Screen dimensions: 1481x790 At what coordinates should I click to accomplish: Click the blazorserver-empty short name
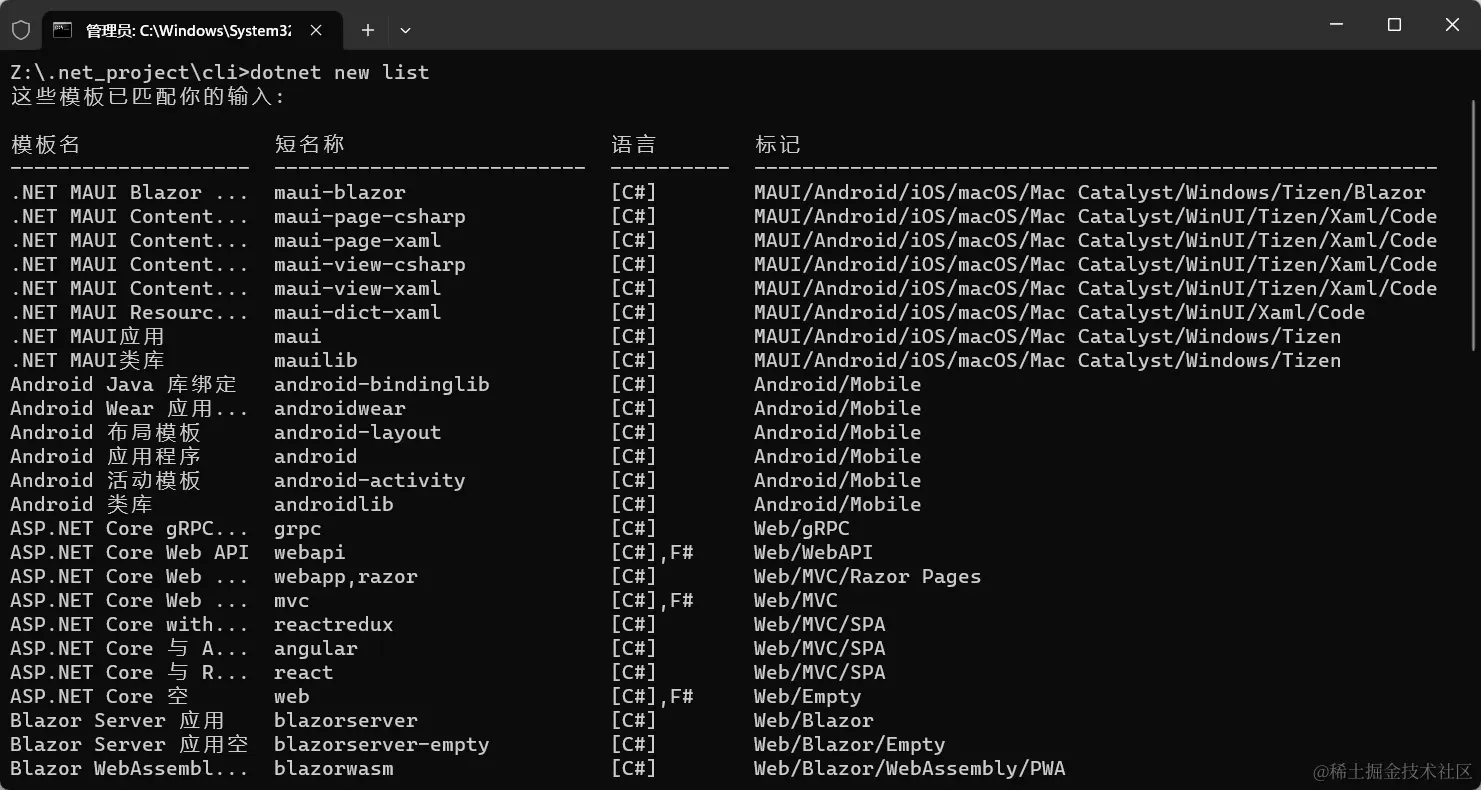point(382,744)
